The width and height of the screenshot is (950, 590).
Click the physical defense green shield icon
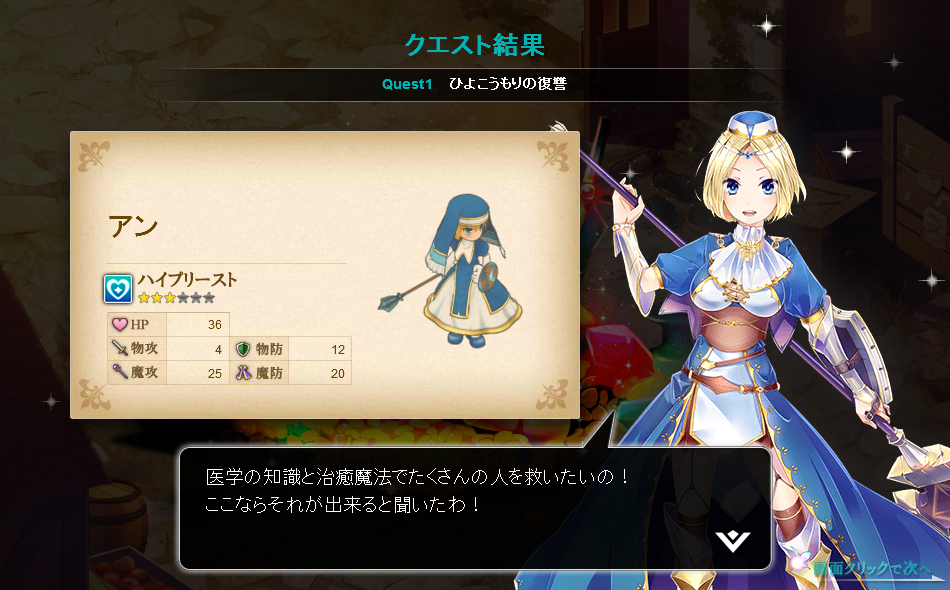(243, 348)
